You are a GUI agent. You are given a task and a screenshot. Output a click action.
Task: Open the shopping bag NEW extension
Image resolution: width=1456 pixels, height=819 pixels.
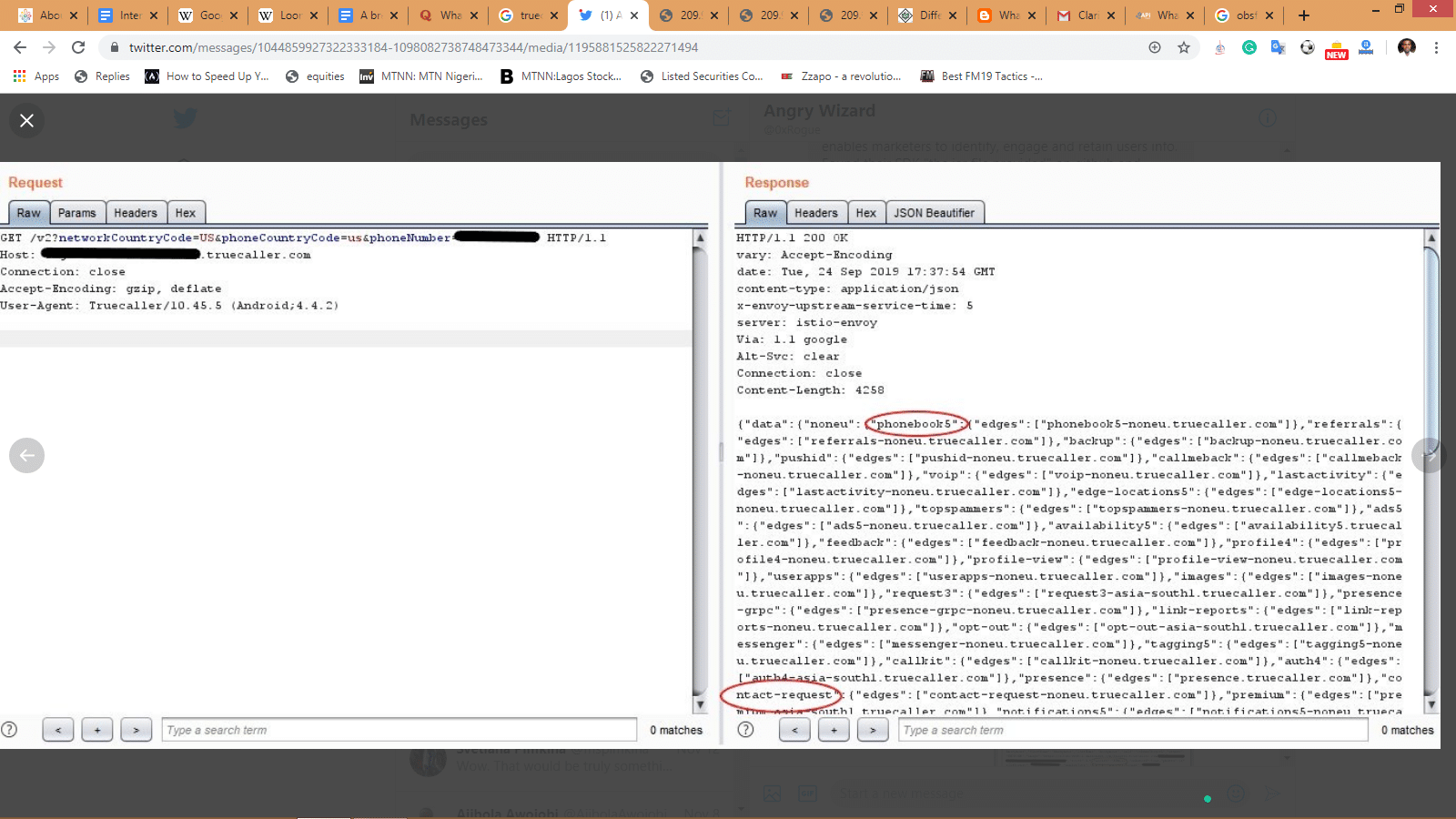pyautogui.click(x=1337, y=50)
